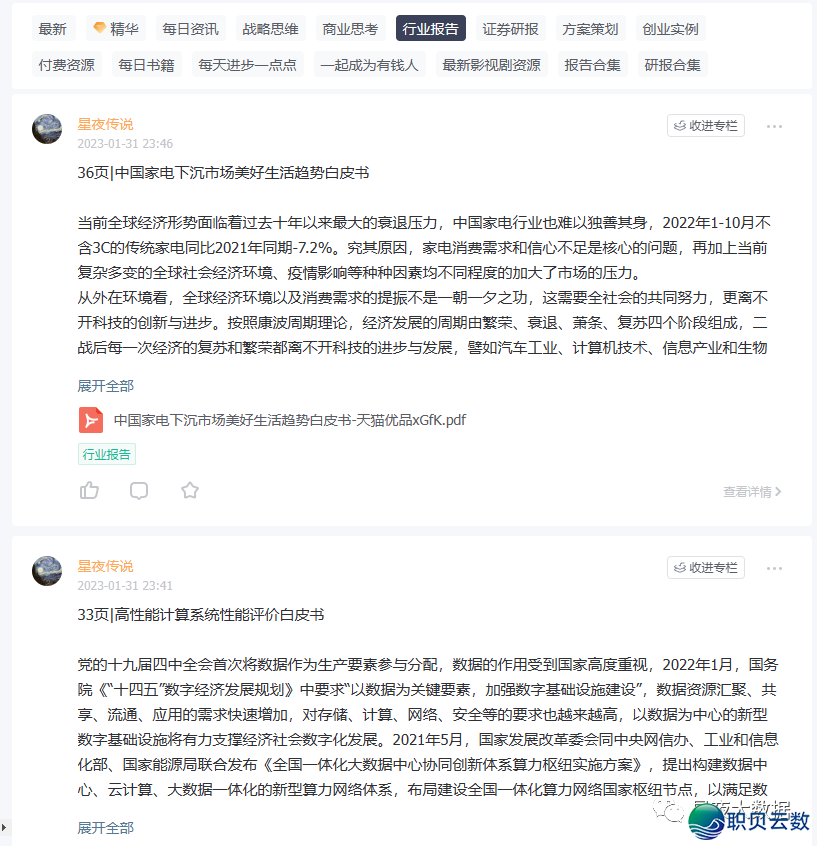Screen dimensions: 817x846
Task: Open comments on the 中国家电下沉市场 post
Action: coord(139,490)
